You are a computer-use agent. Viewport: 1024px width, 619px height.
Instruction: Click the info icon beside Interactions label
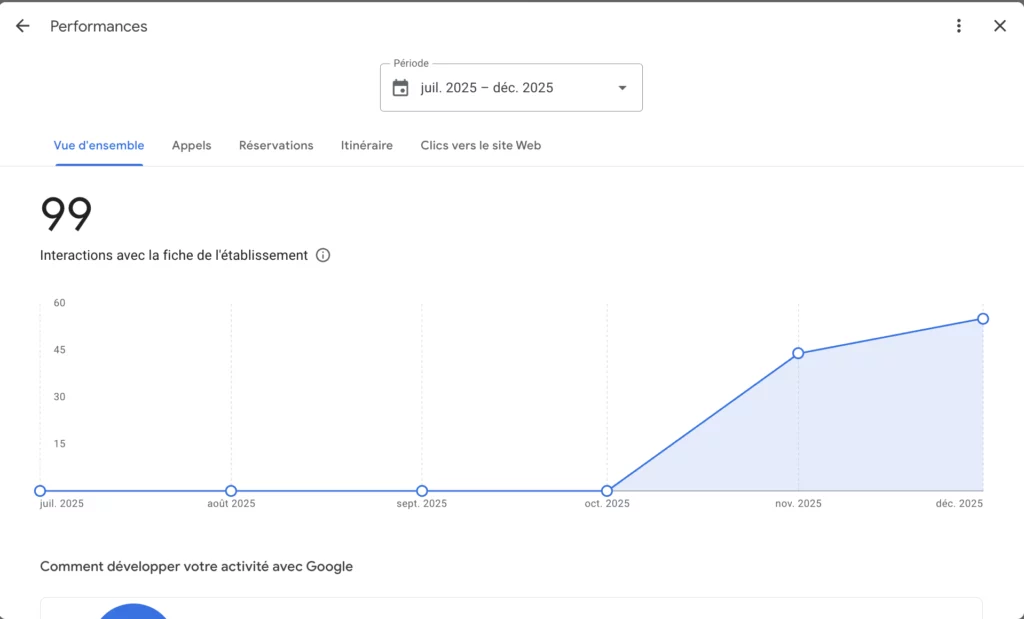click(323, 255)
